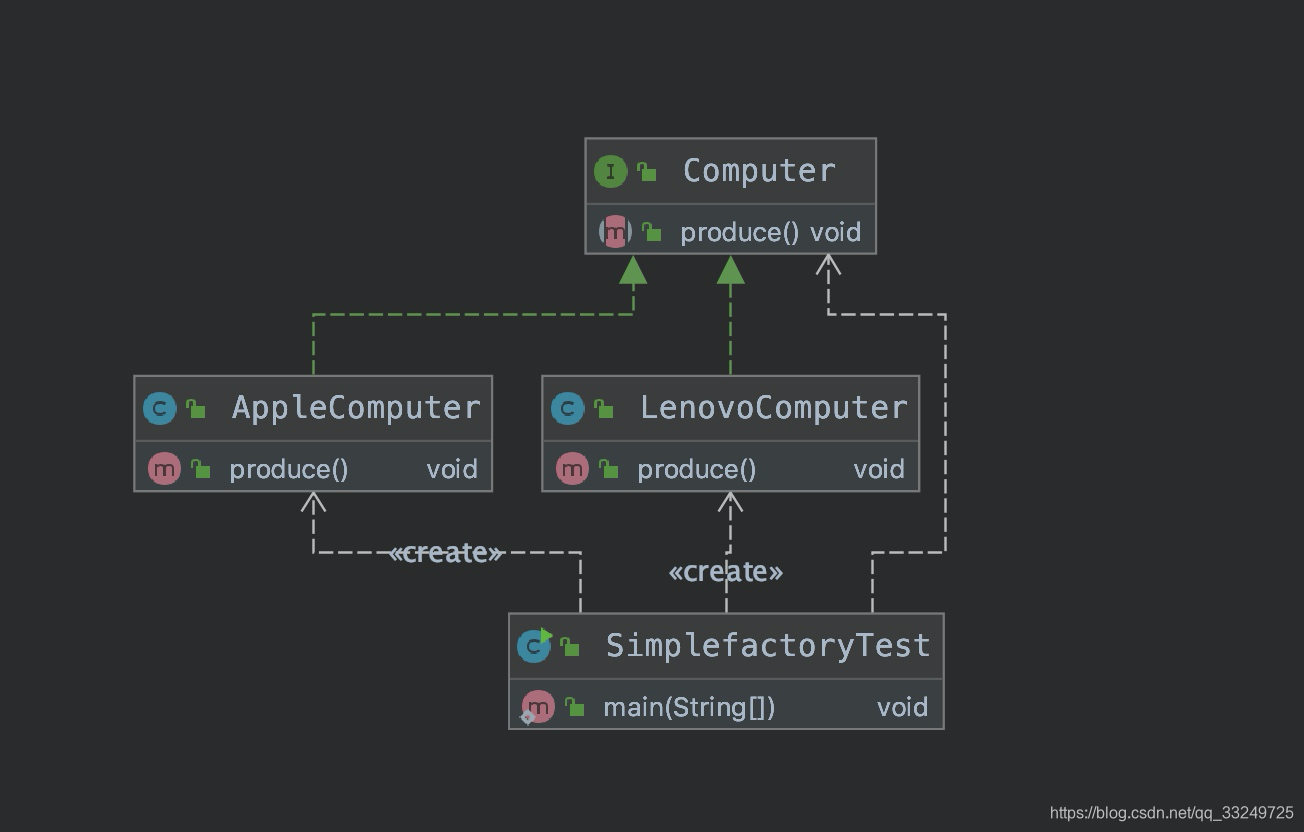Click the lock icon next to LenovoComputer title
The image size is (1304, 832).
[604, 408]
